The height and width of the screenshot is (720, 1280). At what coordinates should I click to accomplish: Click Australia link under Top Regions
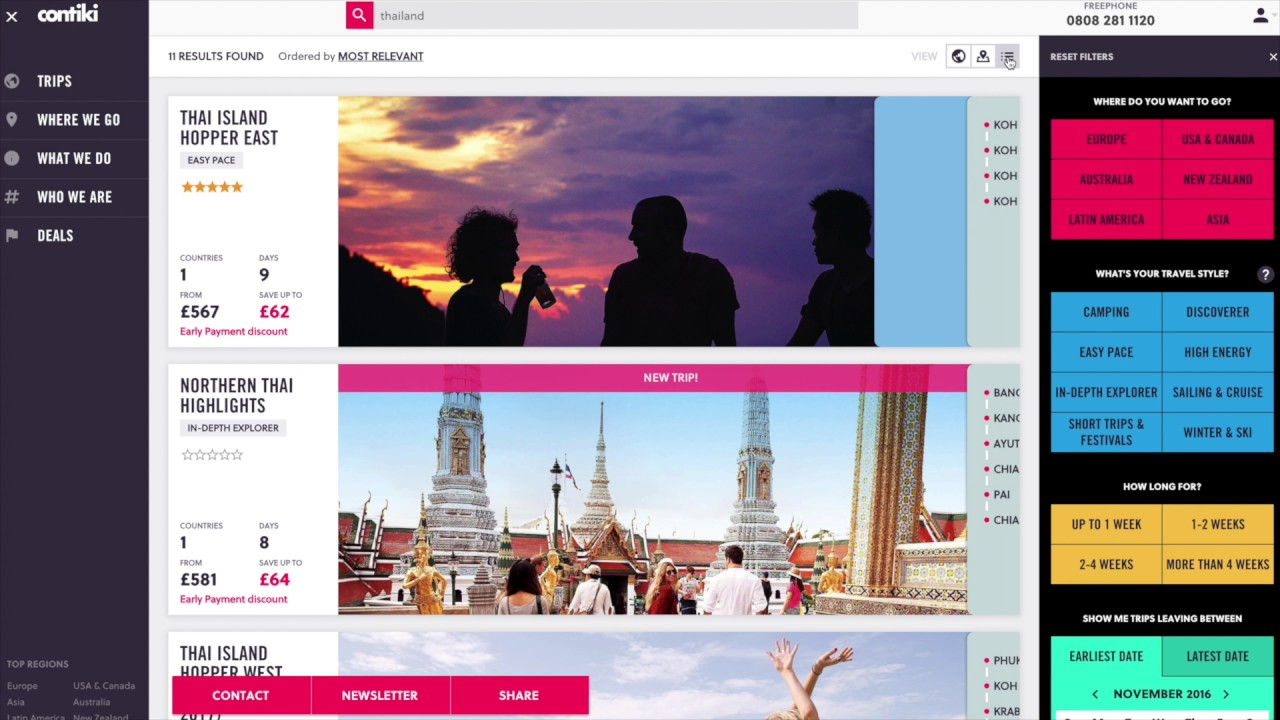[92, 702]
